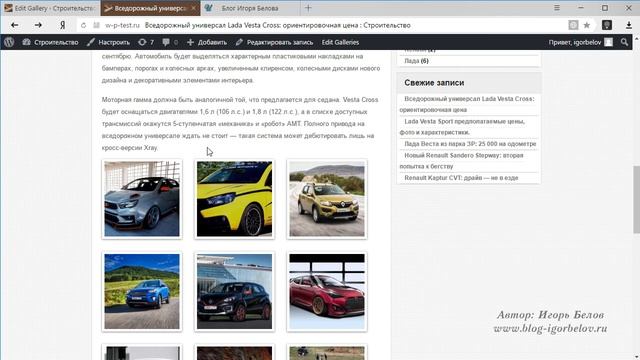Click Редактировать запись in admin bar
This screenshot has height=360, width=640.
pyautogui.click(x=274, y=42)
